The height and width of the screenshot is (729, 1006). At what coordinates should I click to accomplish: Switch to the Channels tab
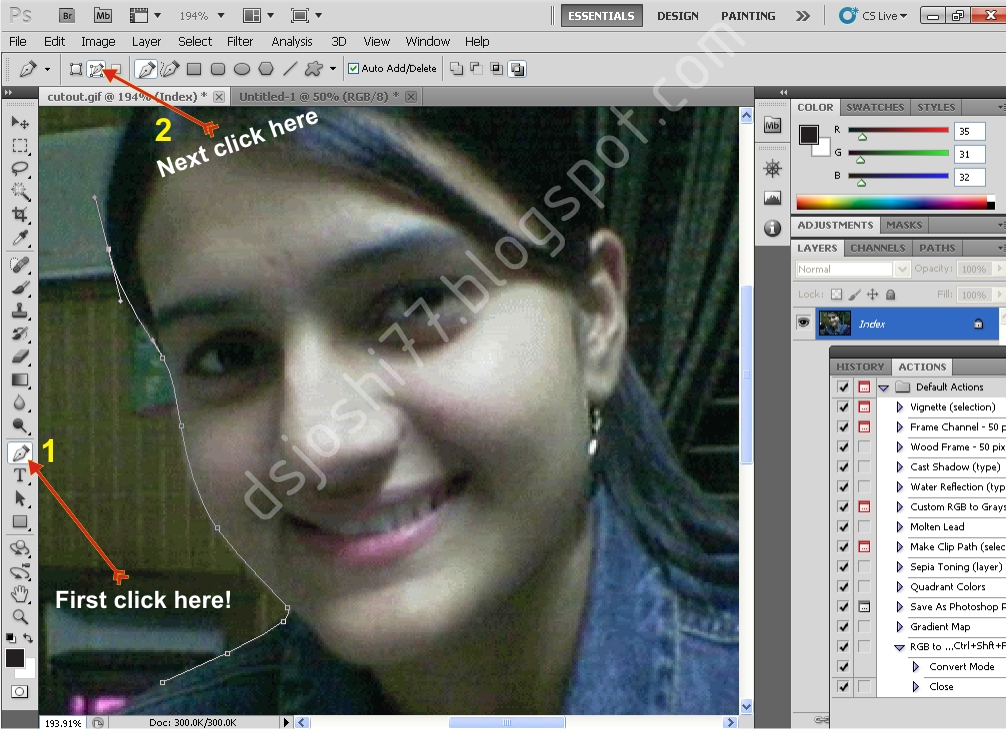click(x=877, y=248)
